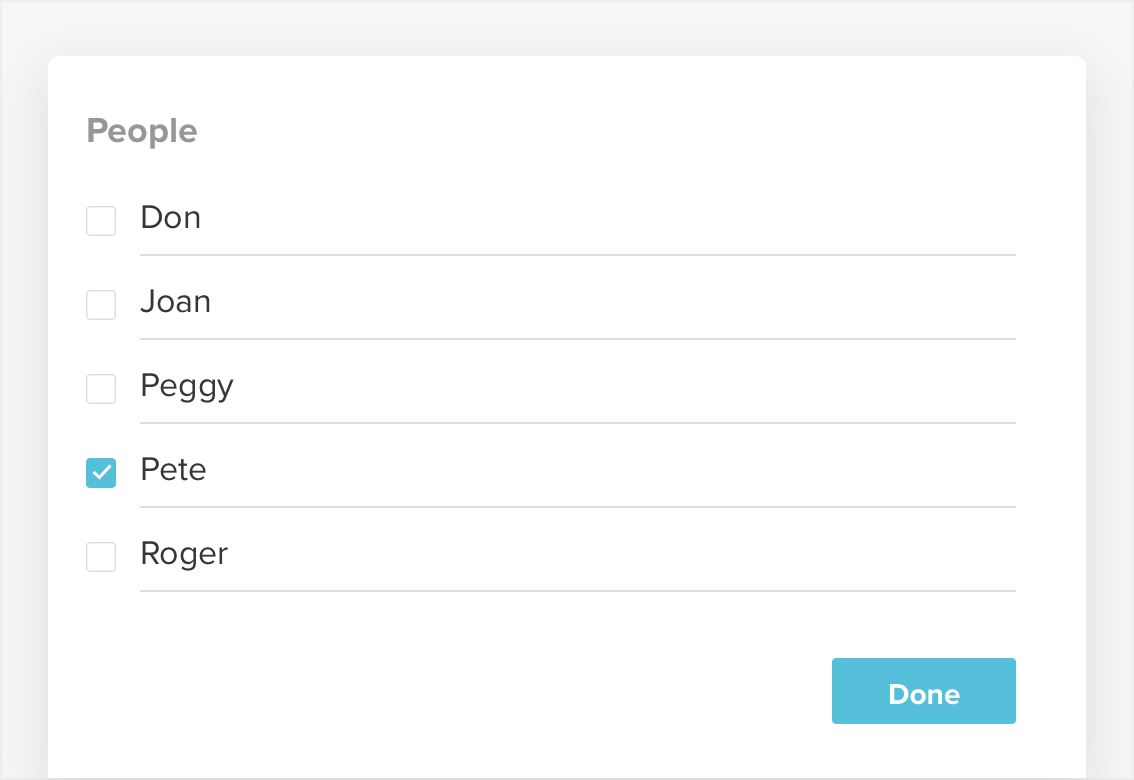
Task: Click the divider line below Peggy
Action: point(577,423)
